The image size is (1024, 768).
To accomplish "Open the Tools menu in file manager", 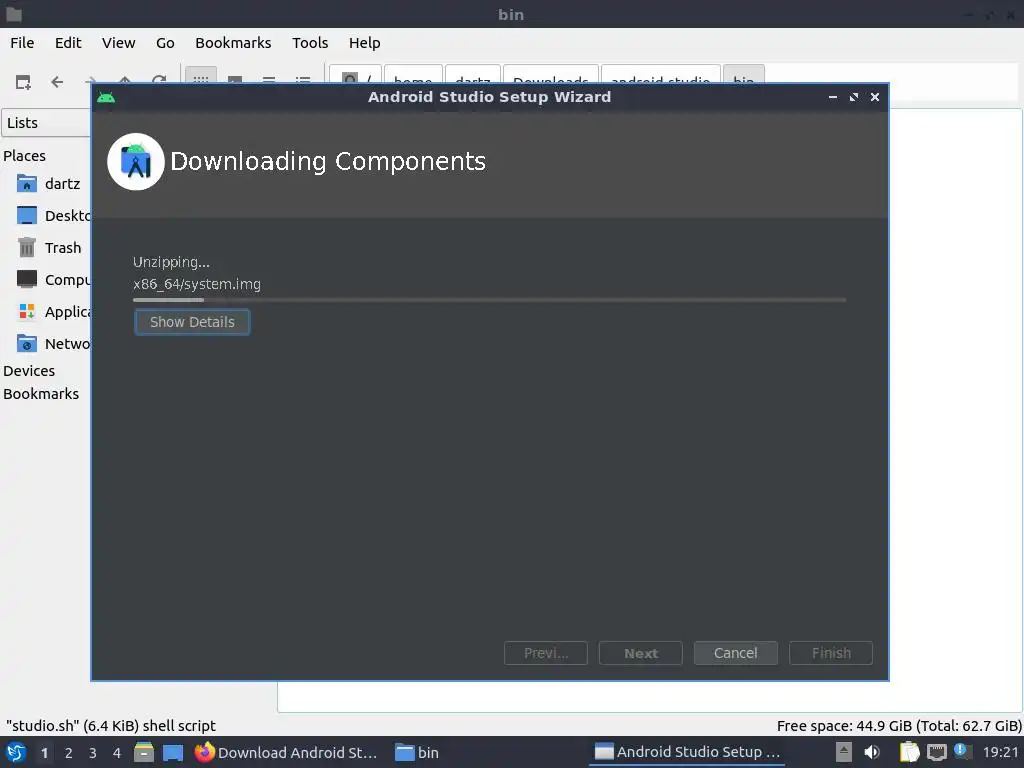I will 310,43.
